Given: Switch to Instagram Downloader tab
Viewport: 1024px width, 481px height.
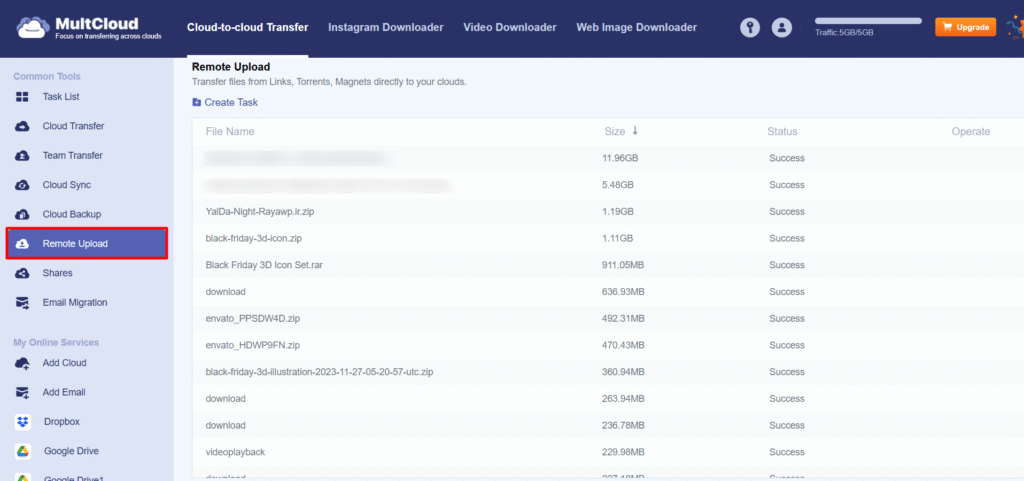Looking at the screenshot, I should (385, 28).
